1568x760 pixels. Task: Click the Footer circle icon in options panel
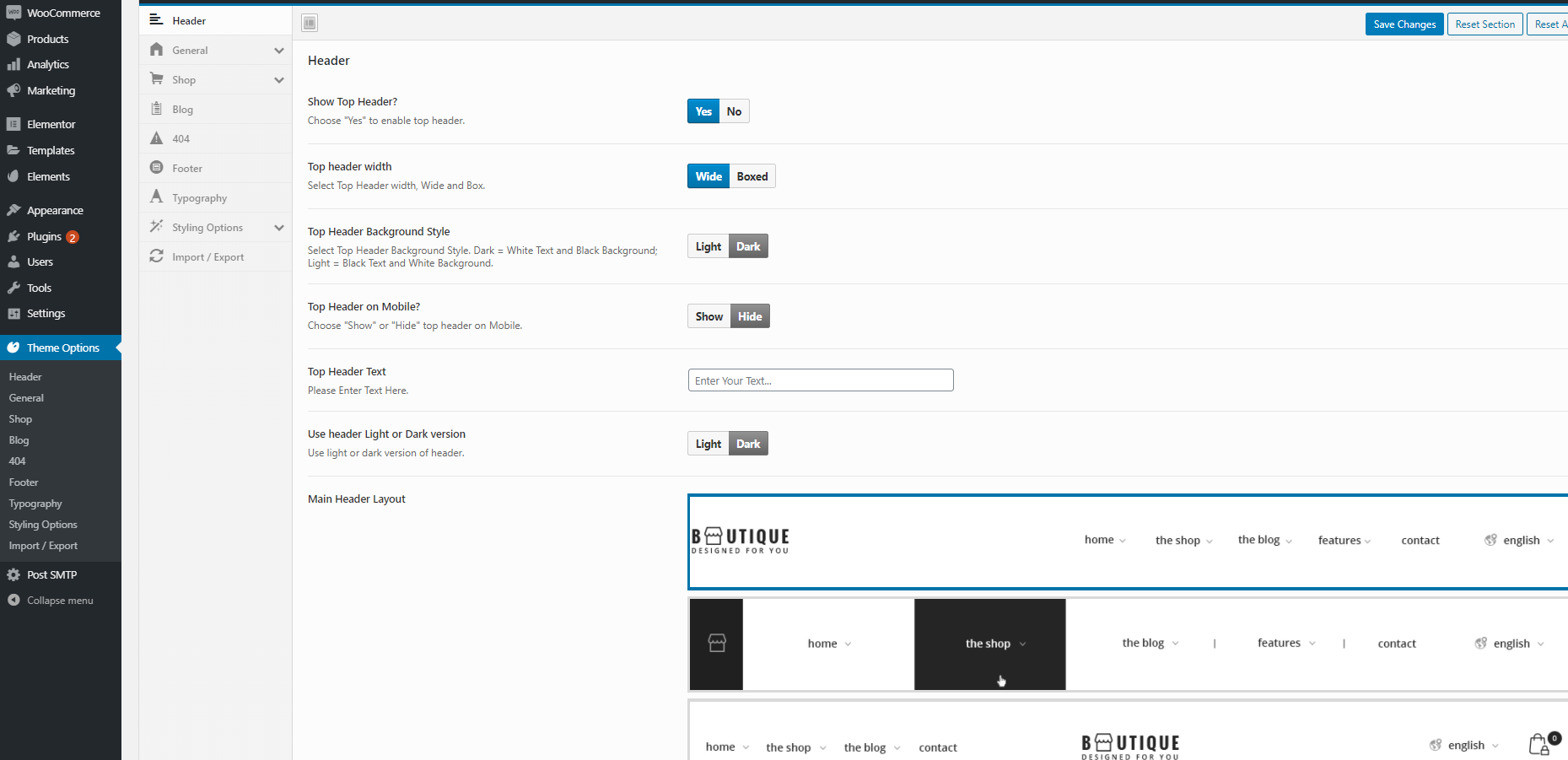click(156, 168)
